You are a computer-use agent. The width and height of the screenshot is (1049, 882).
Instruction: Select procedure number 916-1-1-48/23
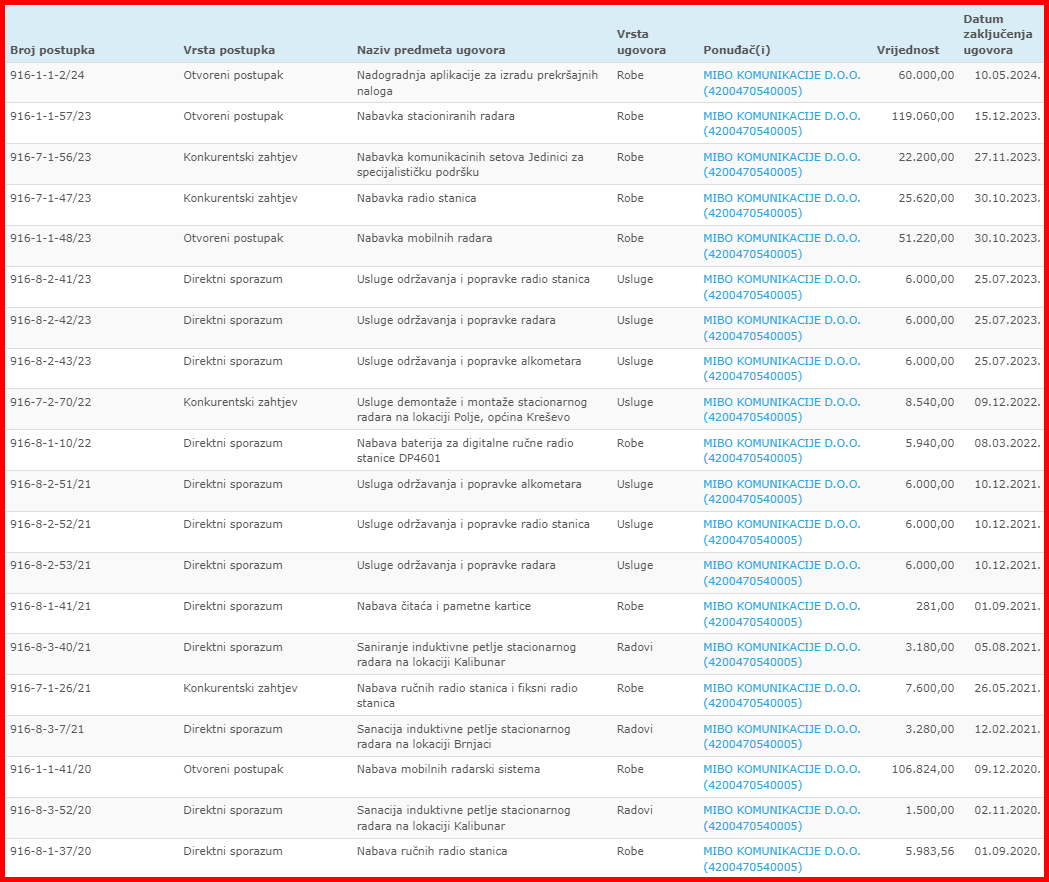pos(51,238)
